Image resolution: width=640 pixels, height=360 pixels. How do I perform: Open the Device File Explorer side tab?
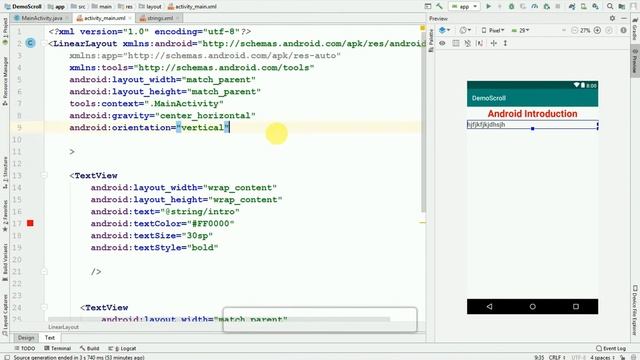tap(635, 310)
